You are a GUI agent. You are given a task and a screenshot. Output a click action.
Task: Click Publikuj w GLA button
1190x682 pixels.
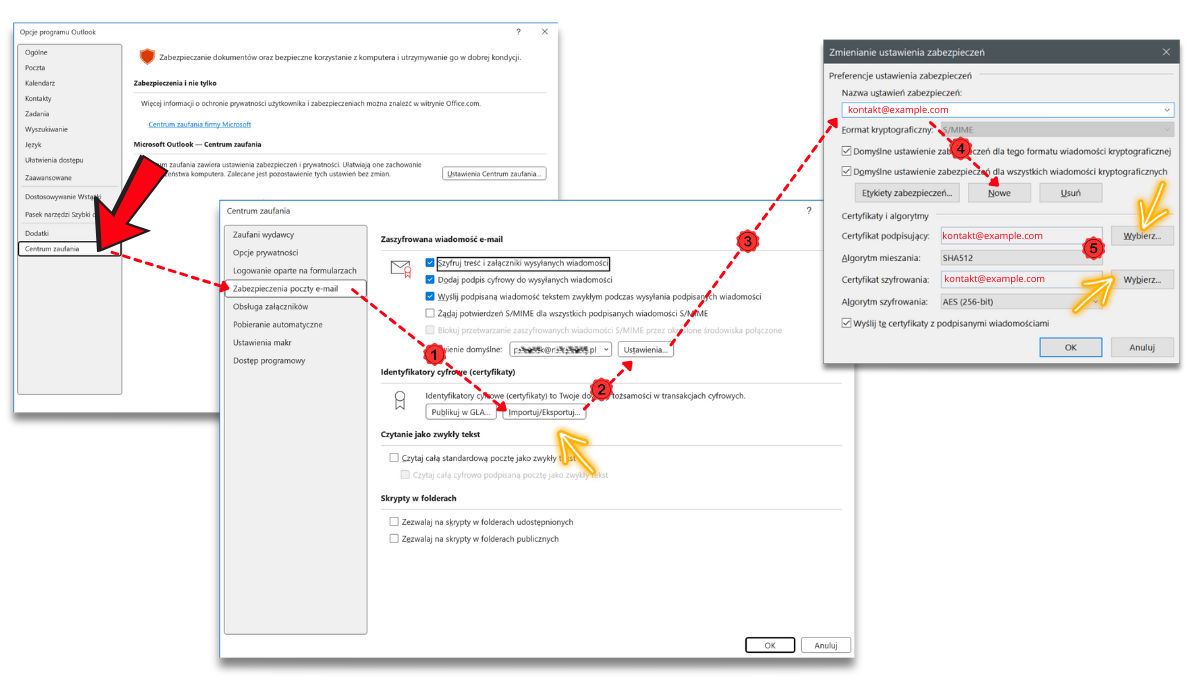click(x=461, y=413)
